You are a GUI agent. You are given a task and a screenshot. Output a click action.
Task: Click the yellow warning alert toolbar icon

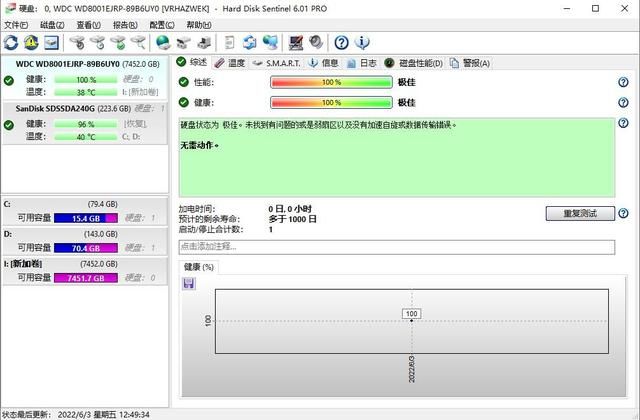(x=31, y=42)
